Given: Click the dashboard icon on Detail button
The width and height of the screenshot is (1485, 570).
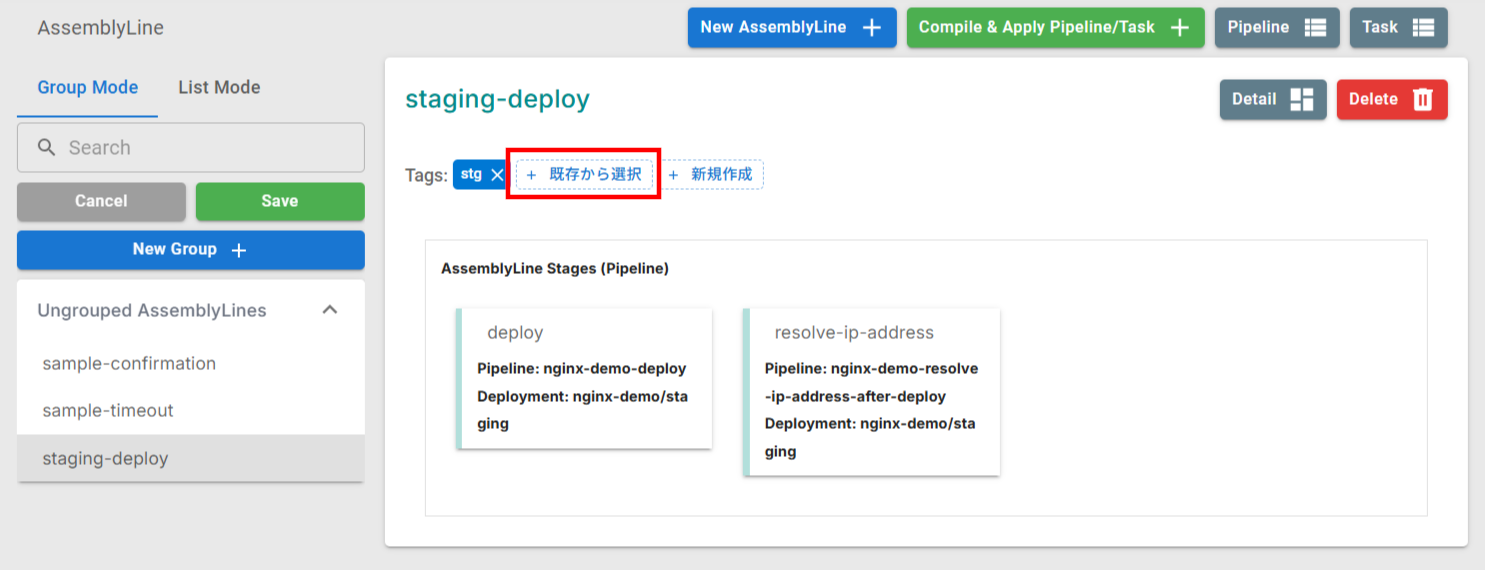Looking at the screenshot, I should 1301,100.
